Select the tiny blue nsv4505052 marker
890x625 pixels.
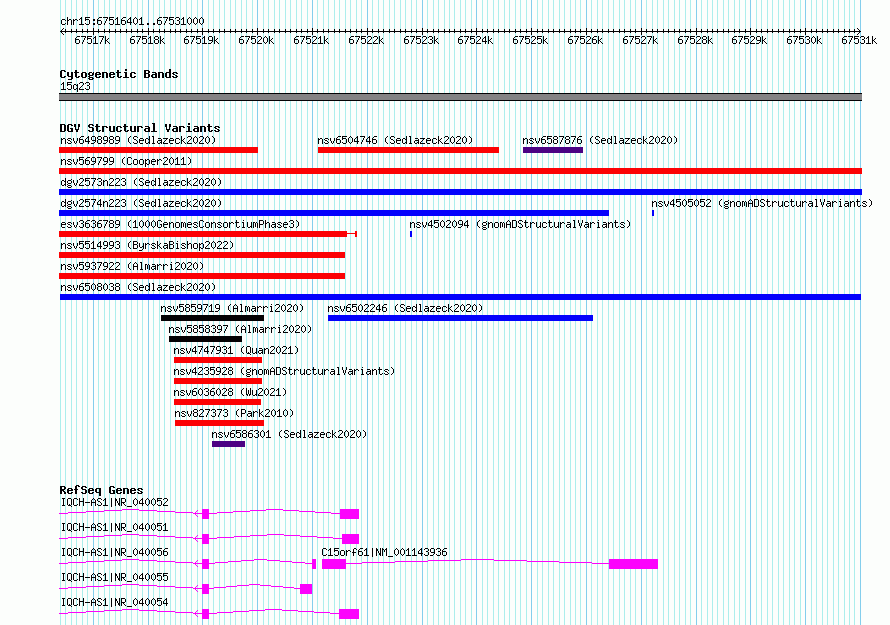tap(653, 213)
